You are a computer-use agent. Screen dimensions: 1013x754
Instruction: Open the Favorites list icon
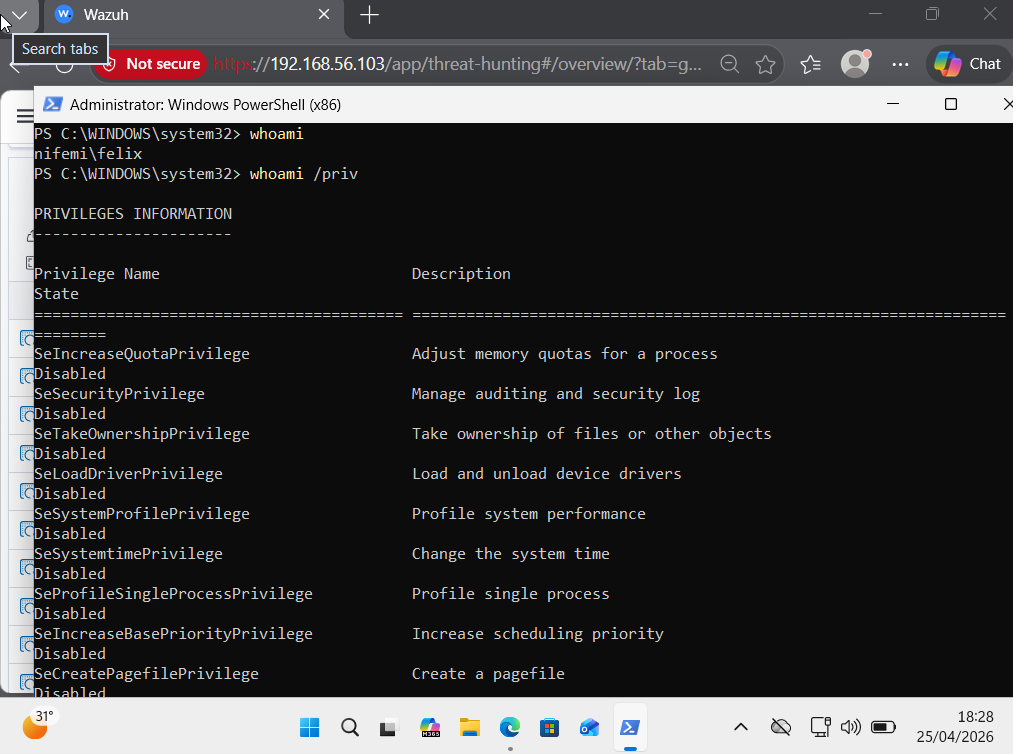[x=811, y=64]
